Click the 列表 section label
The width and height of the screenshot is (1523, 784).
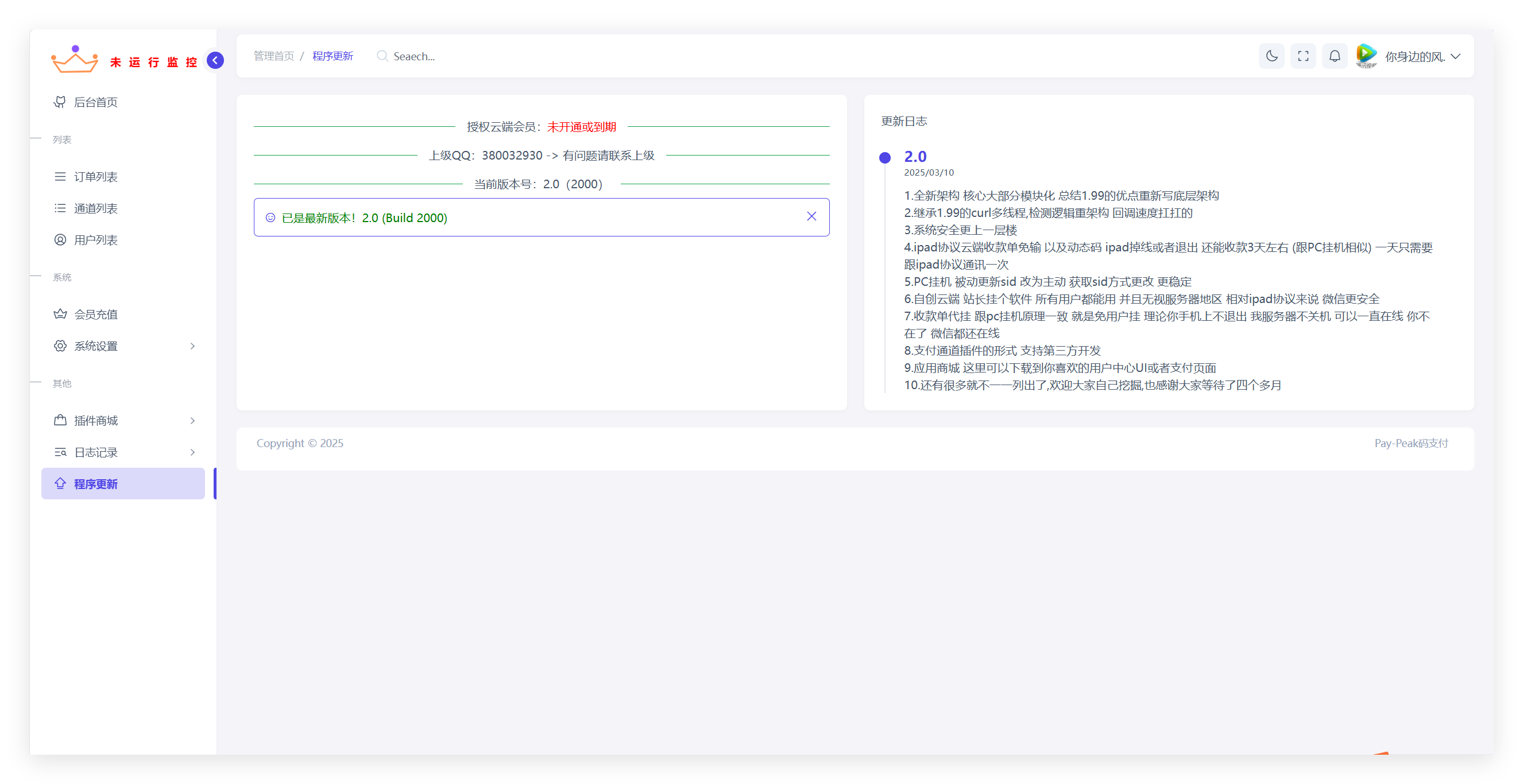tap(61, 139)
